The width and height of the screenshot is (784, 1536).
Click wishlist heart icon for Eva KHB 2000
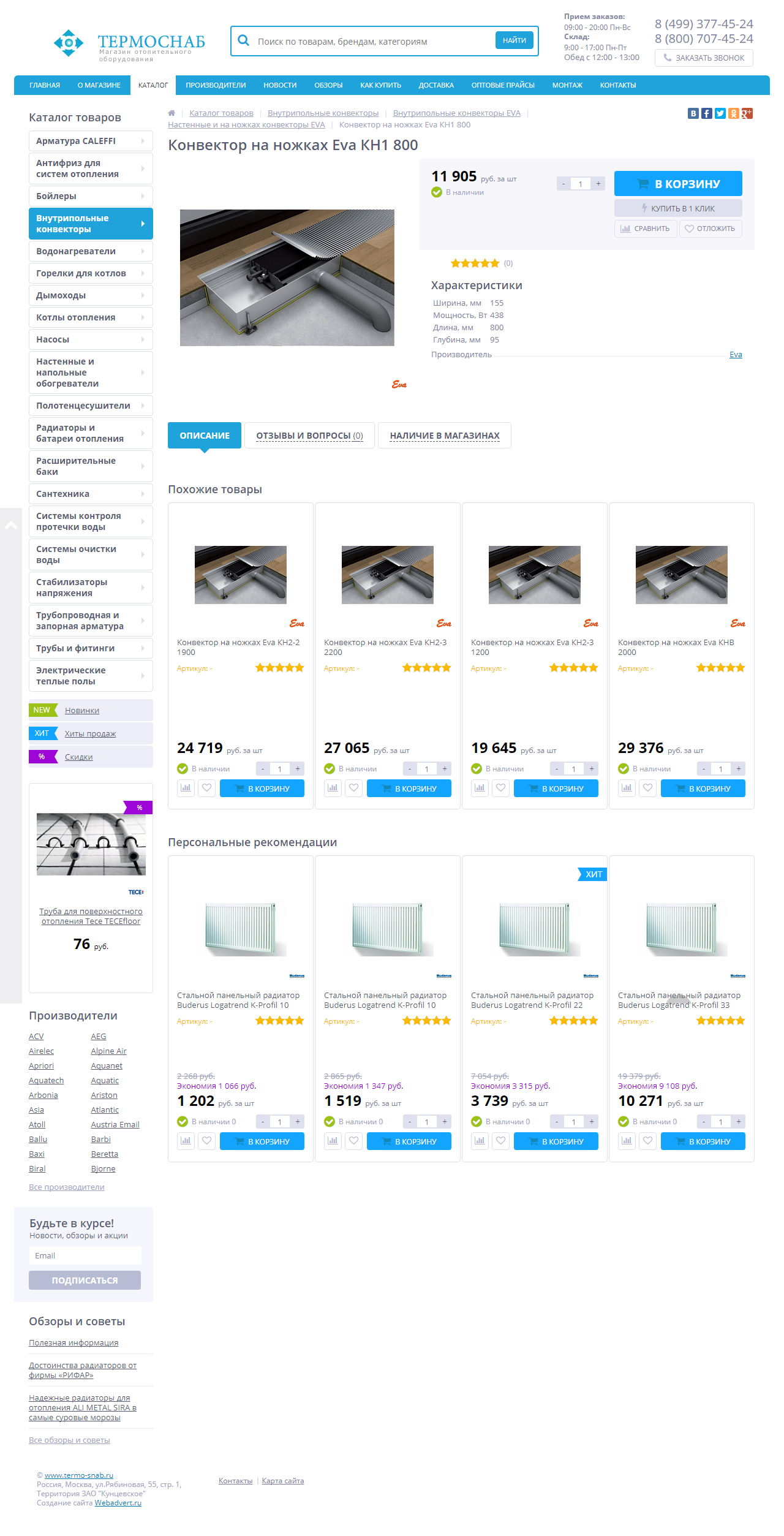click(x=648, y=788)
